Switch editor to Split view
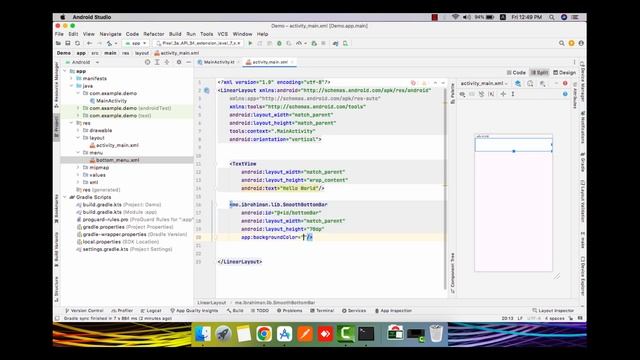640x360 pixels. 539,72
